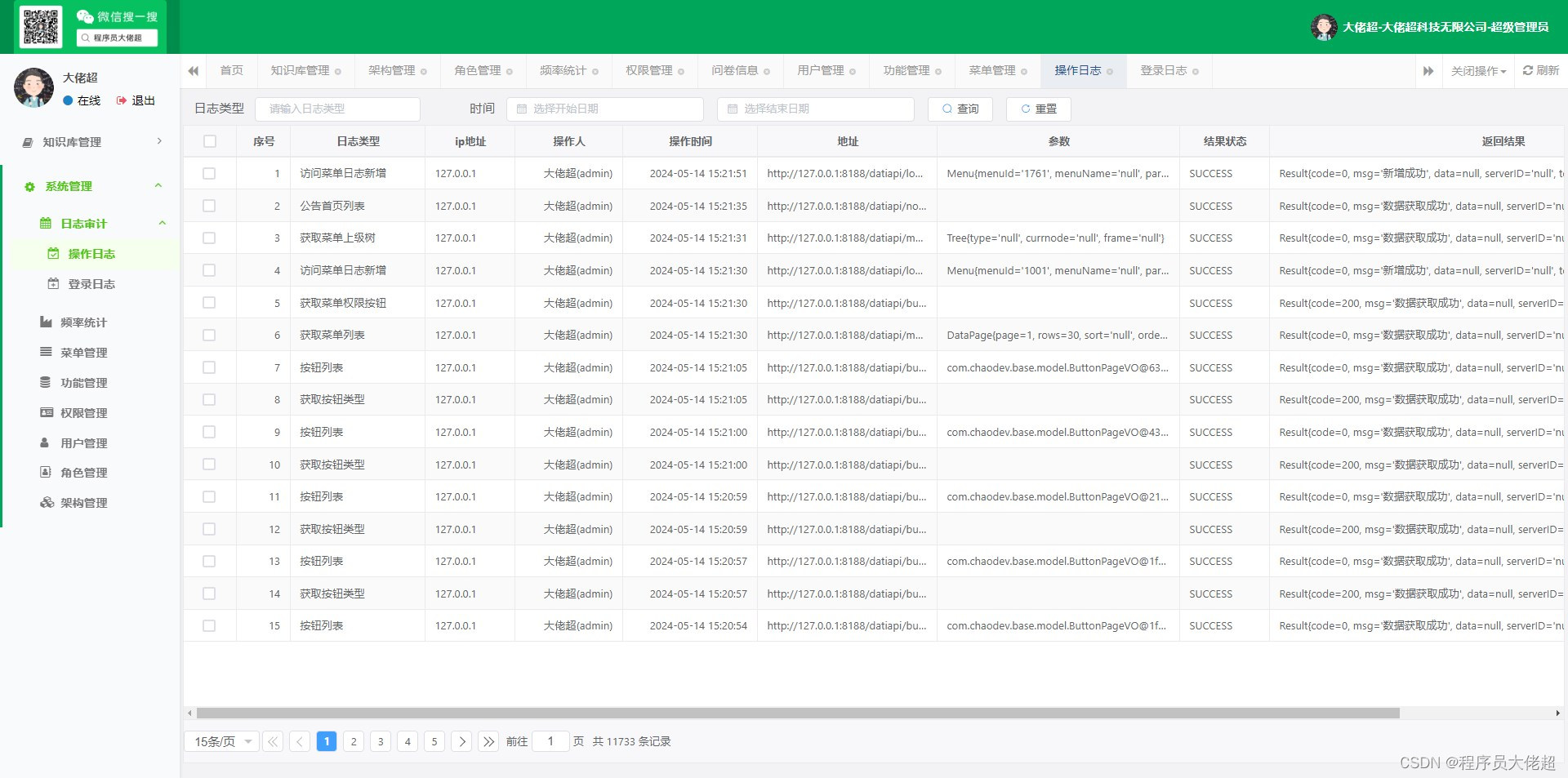This screenshot has height=778, width=1568.
Task: Click the sidebar profile avatar of 大佬超
Action: [33, 87]
